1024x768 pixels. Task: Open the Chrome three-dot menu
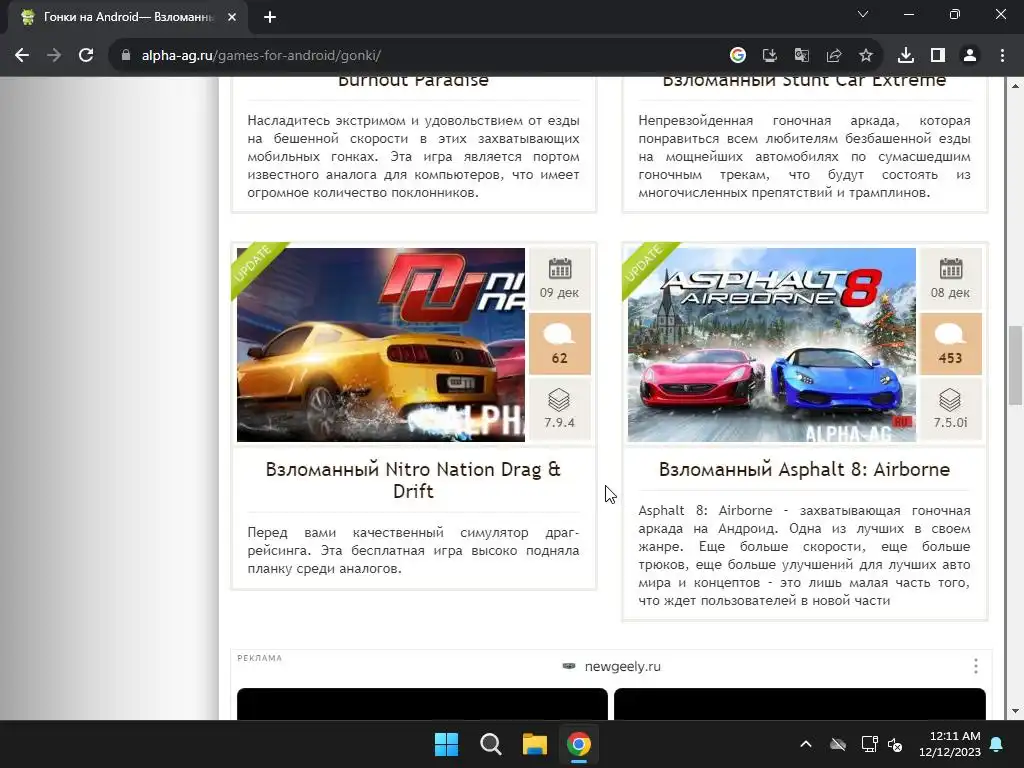[x=1002, y=56]
